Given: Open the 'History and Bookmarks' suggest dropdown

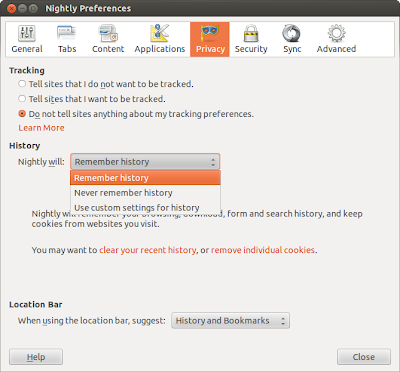Looking at the screenshot, I should (230, 321).
